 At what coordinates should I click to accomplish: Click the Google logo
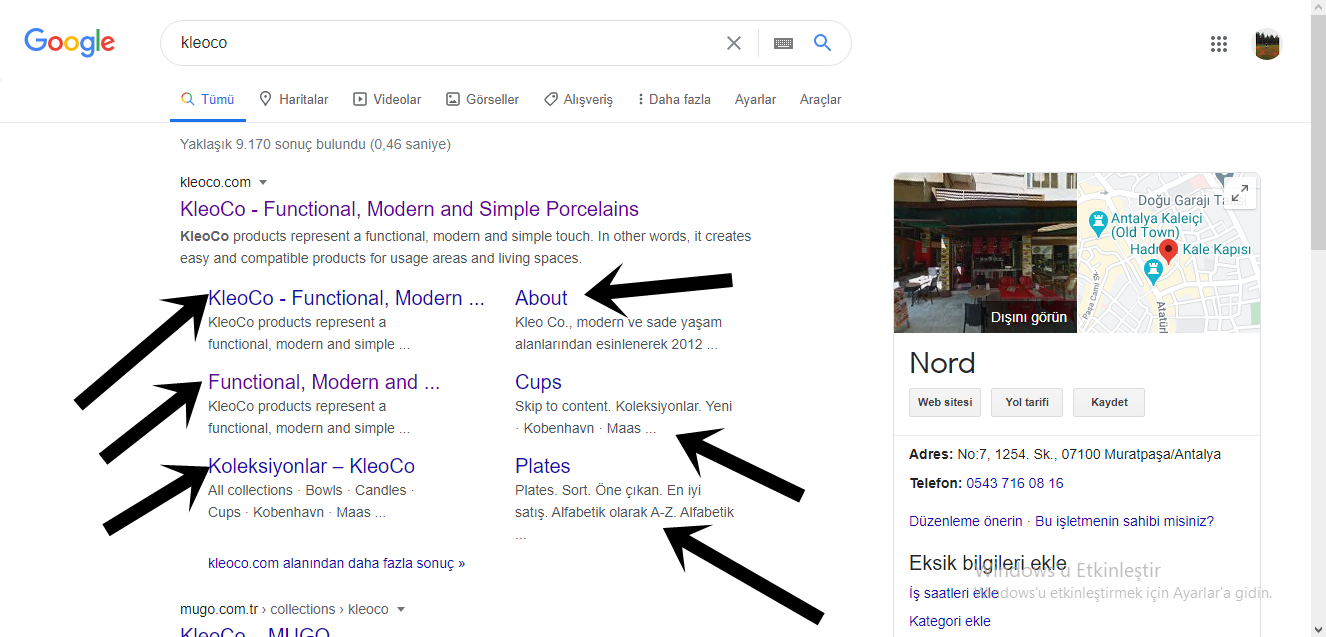70,42
